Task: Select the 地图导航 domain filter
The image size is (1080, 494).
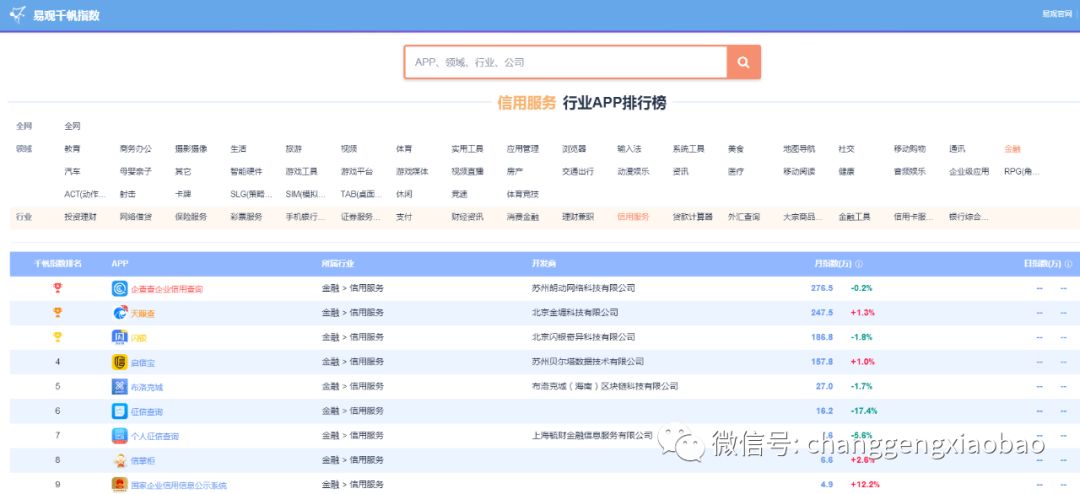Action: point(799,149)
